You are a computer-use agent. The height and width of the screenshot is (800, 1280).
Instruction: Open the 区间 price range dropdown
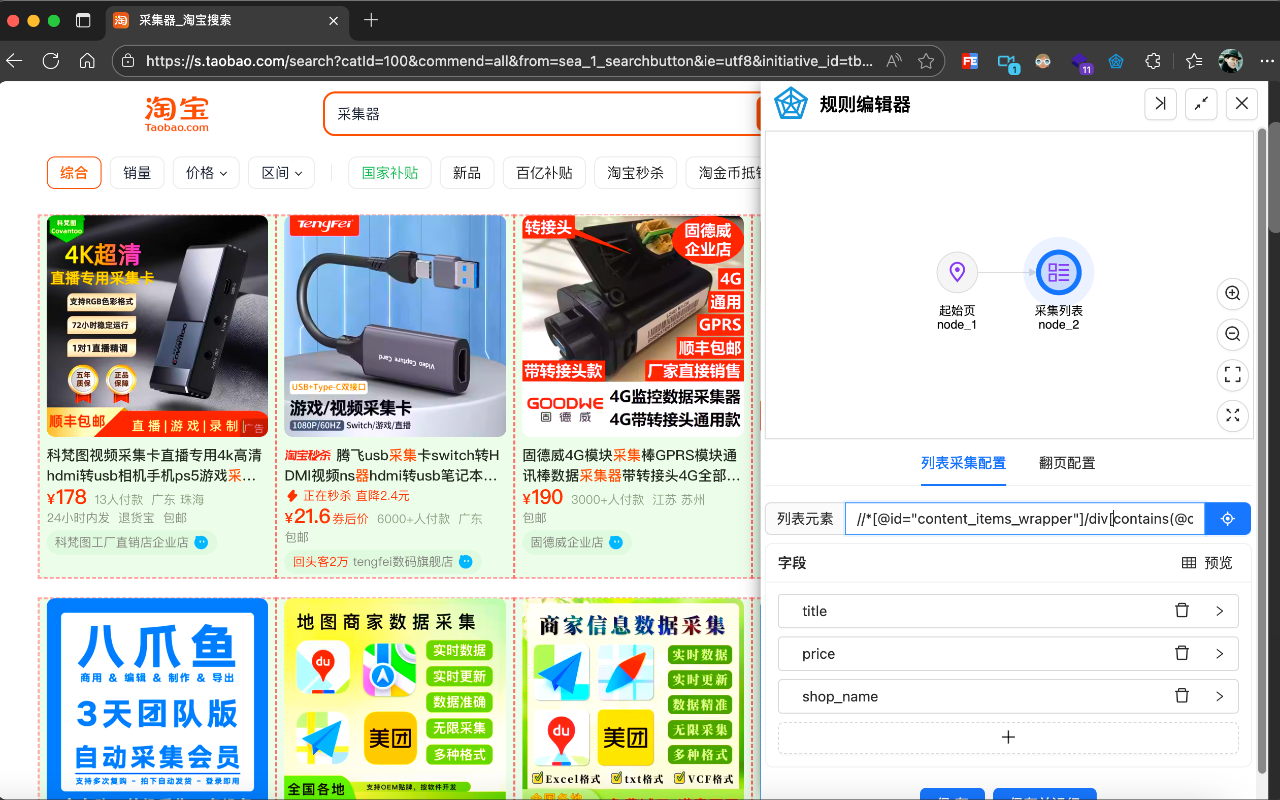coord(282,172)
